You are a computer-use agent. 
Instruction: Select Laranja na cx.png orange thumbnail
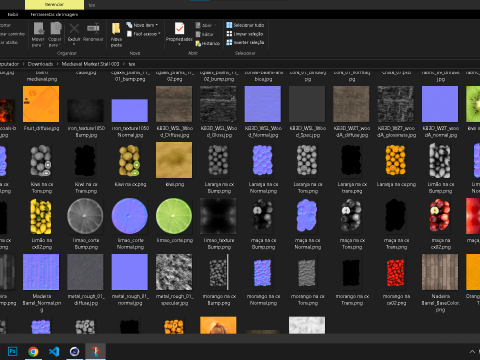pyautogui.click(x=396, y=160)
